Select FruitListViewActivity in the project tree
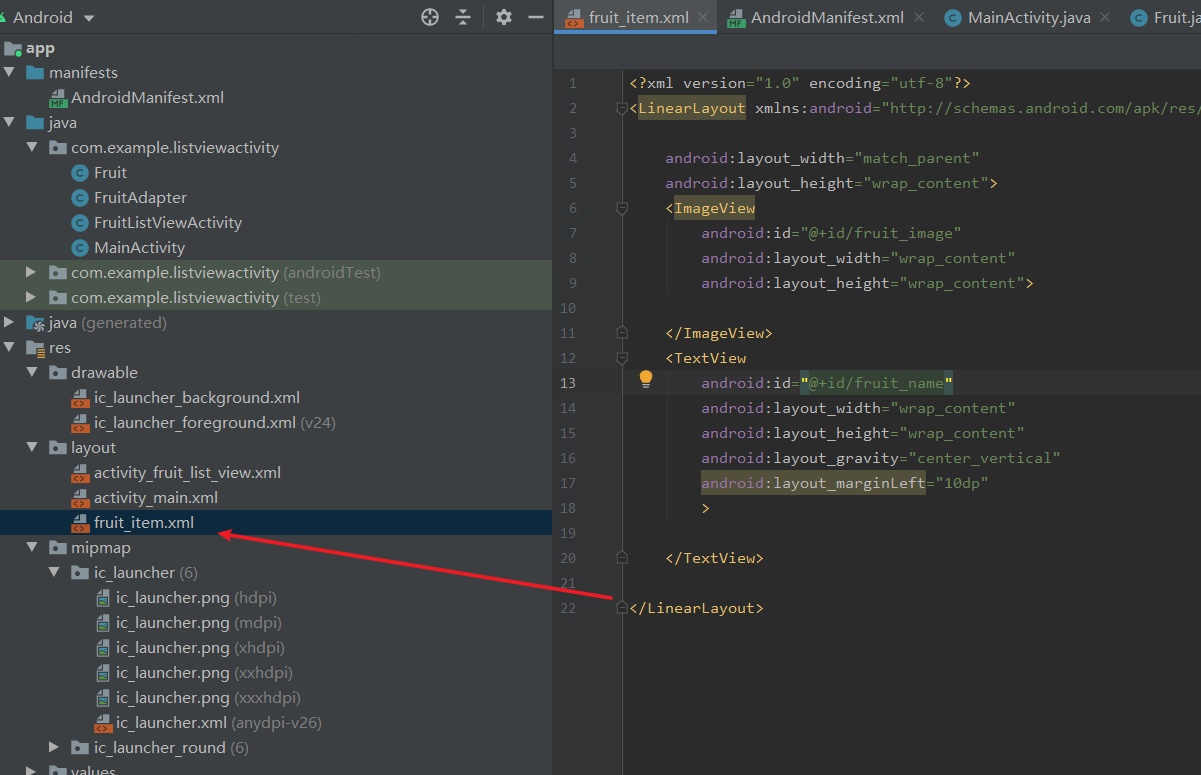Image resolution: width=1201 pixels, height=775 pixels. pos(168,223)
